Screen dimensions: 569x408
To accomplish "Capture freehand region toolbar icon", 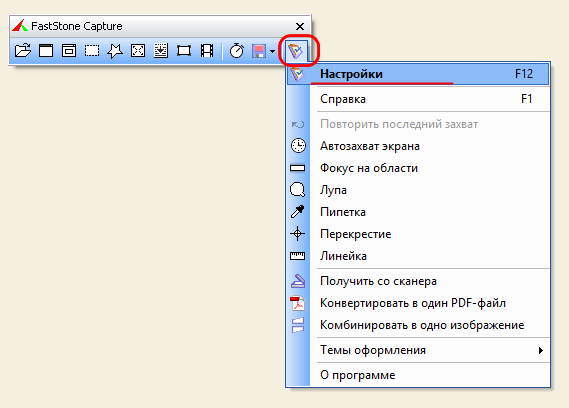I will coord(115,50).
